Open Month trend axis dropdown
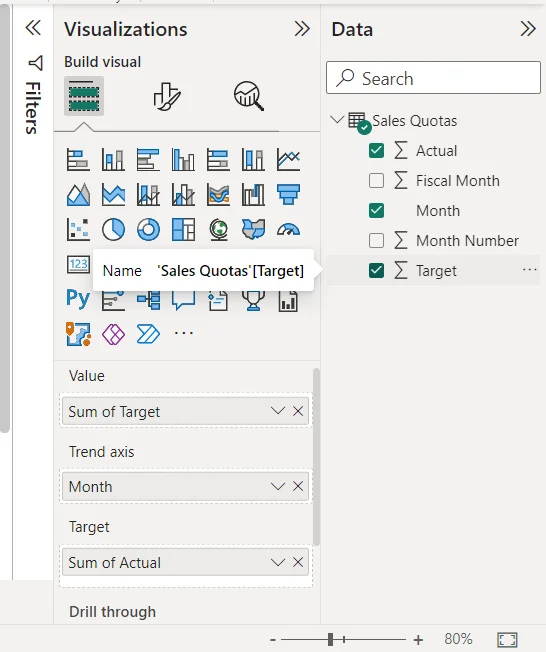The image size is (546, 652). point(277,487)
